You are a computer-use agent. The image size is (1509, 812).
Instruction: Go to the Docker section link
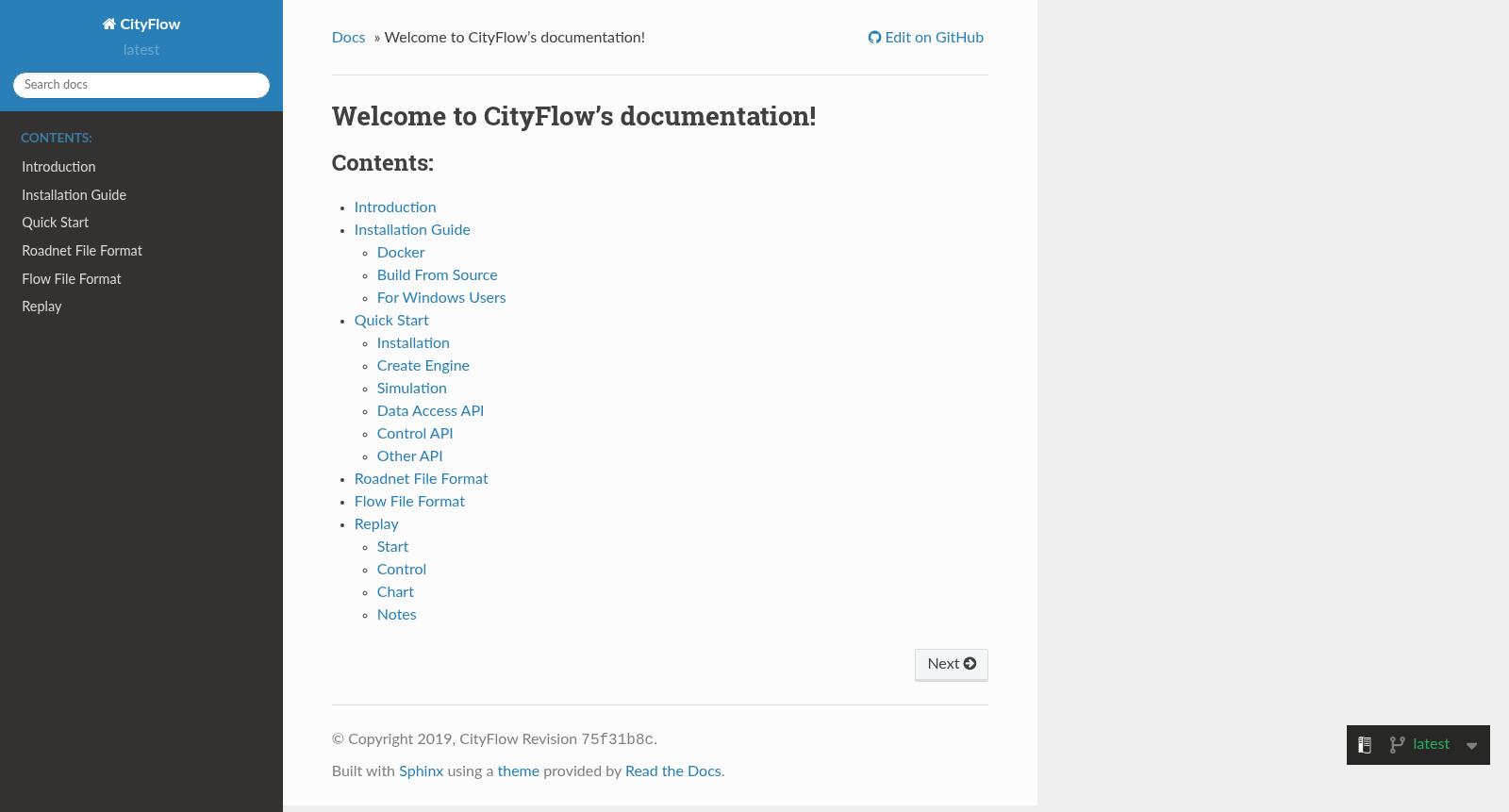point(401,253)
